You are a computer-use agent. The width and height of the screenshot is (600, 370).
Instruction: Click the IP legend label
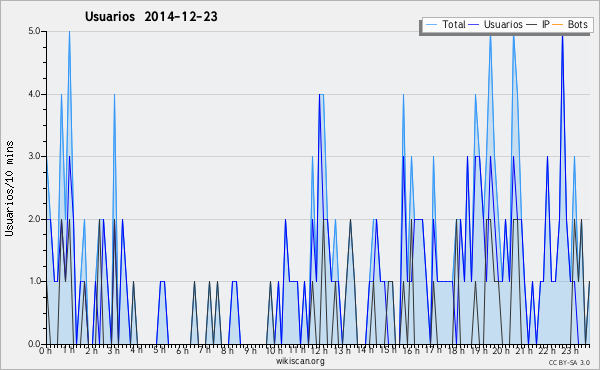click(x=546, y=24)
